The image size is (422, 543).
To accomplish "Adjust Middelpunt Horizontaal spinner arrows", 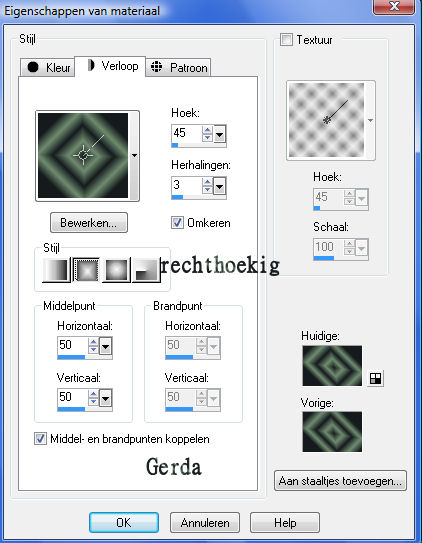I will [x=93, y=346].
